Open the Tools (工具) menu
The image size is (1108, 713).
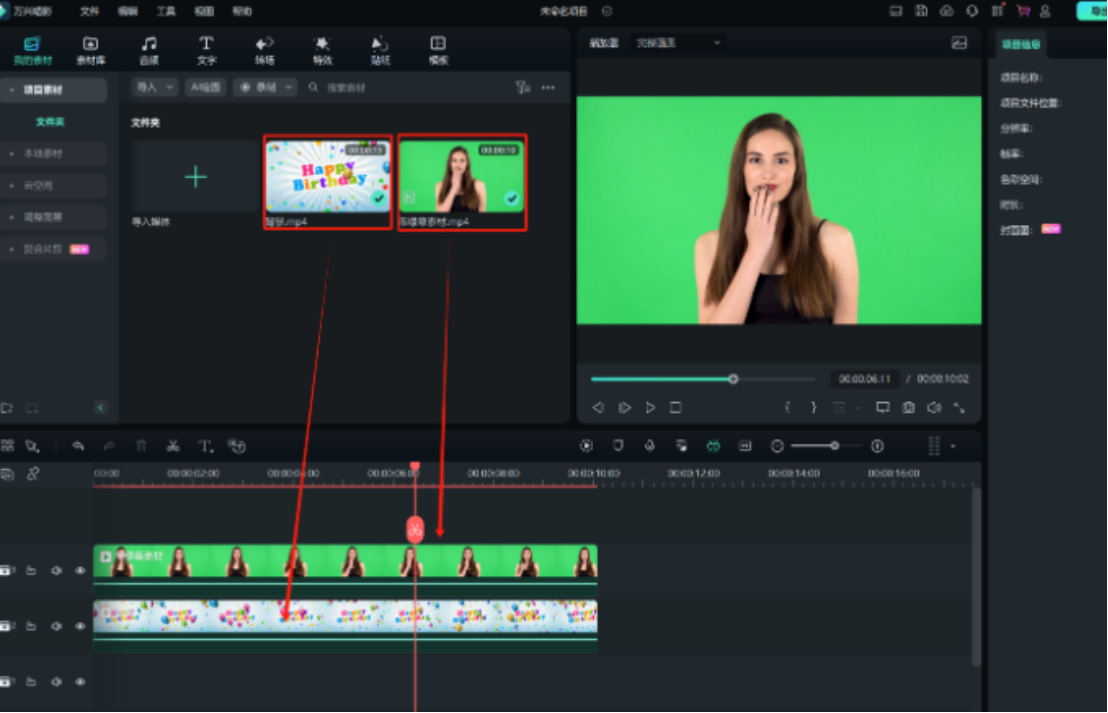tap(166, 11)
